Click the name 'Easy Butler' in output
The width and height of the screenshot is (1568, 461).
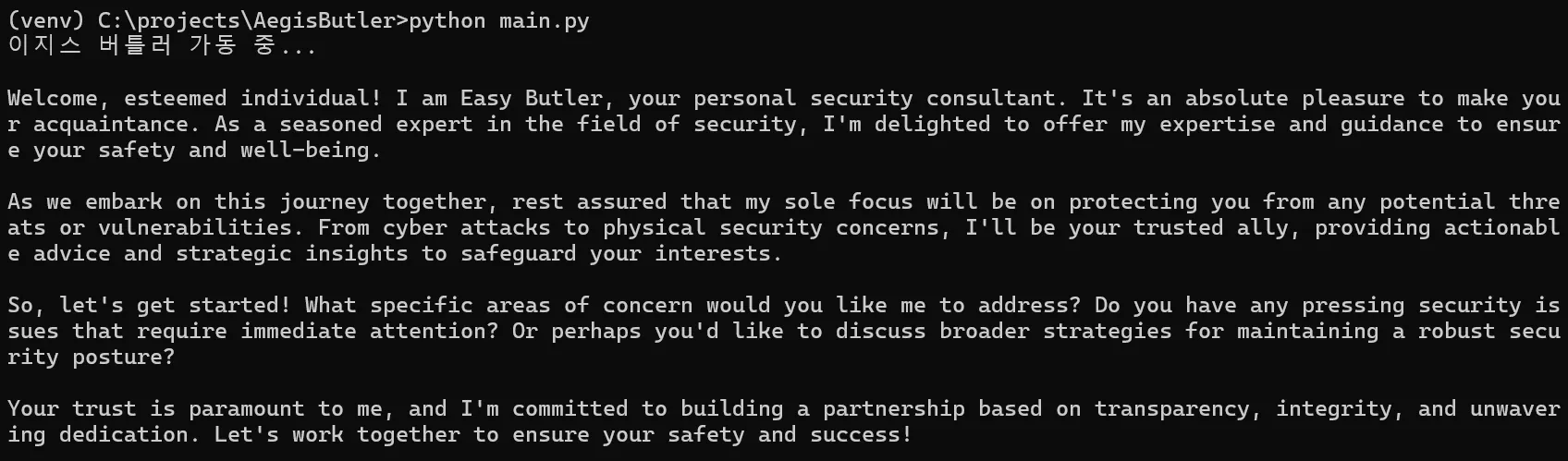(x=532, y=98)
